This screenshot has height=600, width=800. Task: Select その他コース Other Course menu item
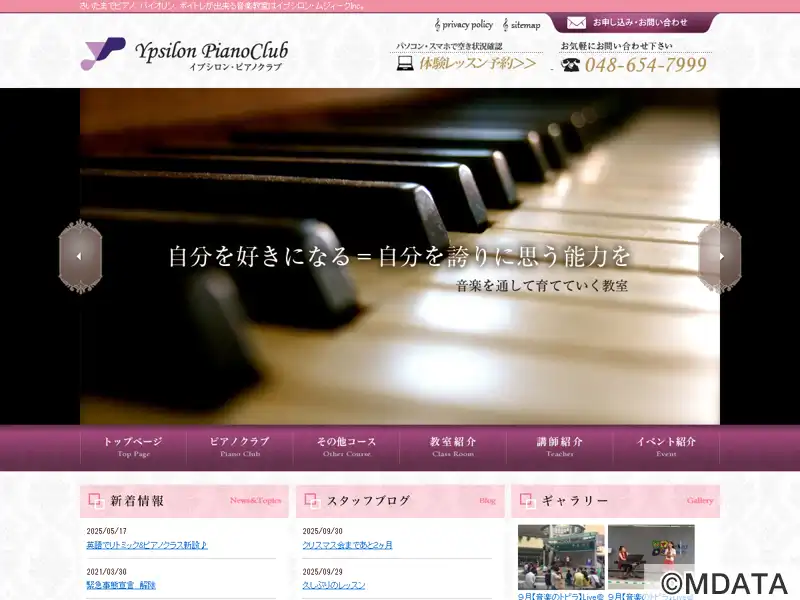tap(346, 446)
